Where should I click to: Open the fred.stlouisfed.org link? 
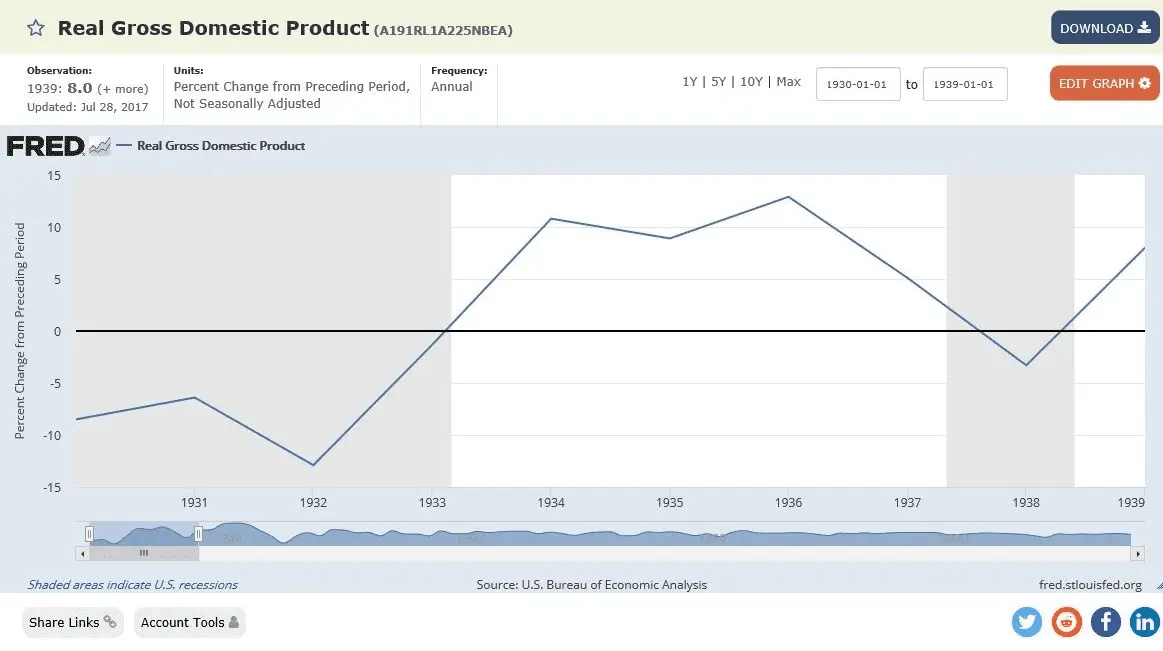[1090, 585]
